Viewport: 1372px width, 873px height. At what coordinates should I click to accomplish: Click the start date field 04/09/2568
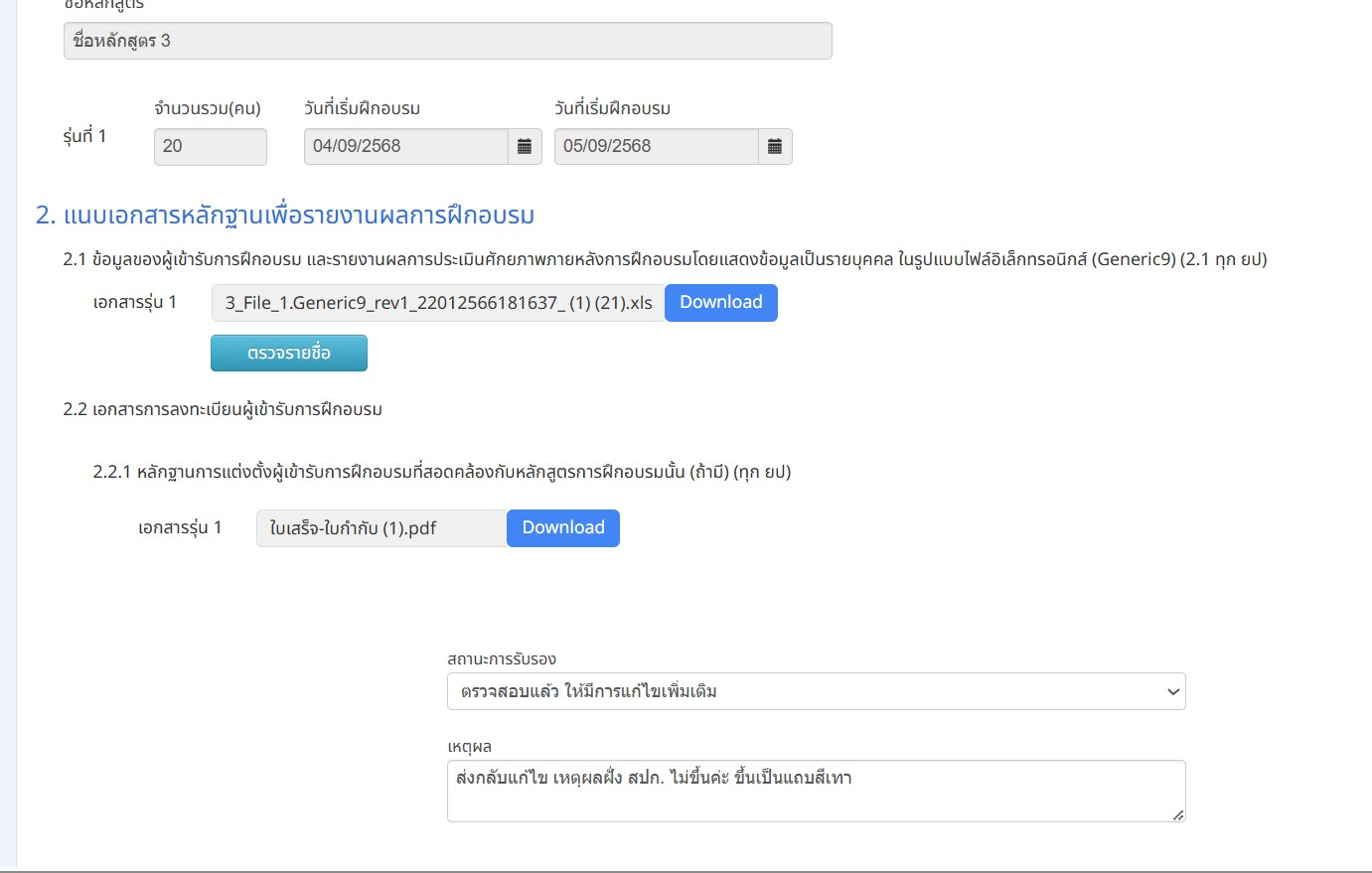tap(405, 147)
